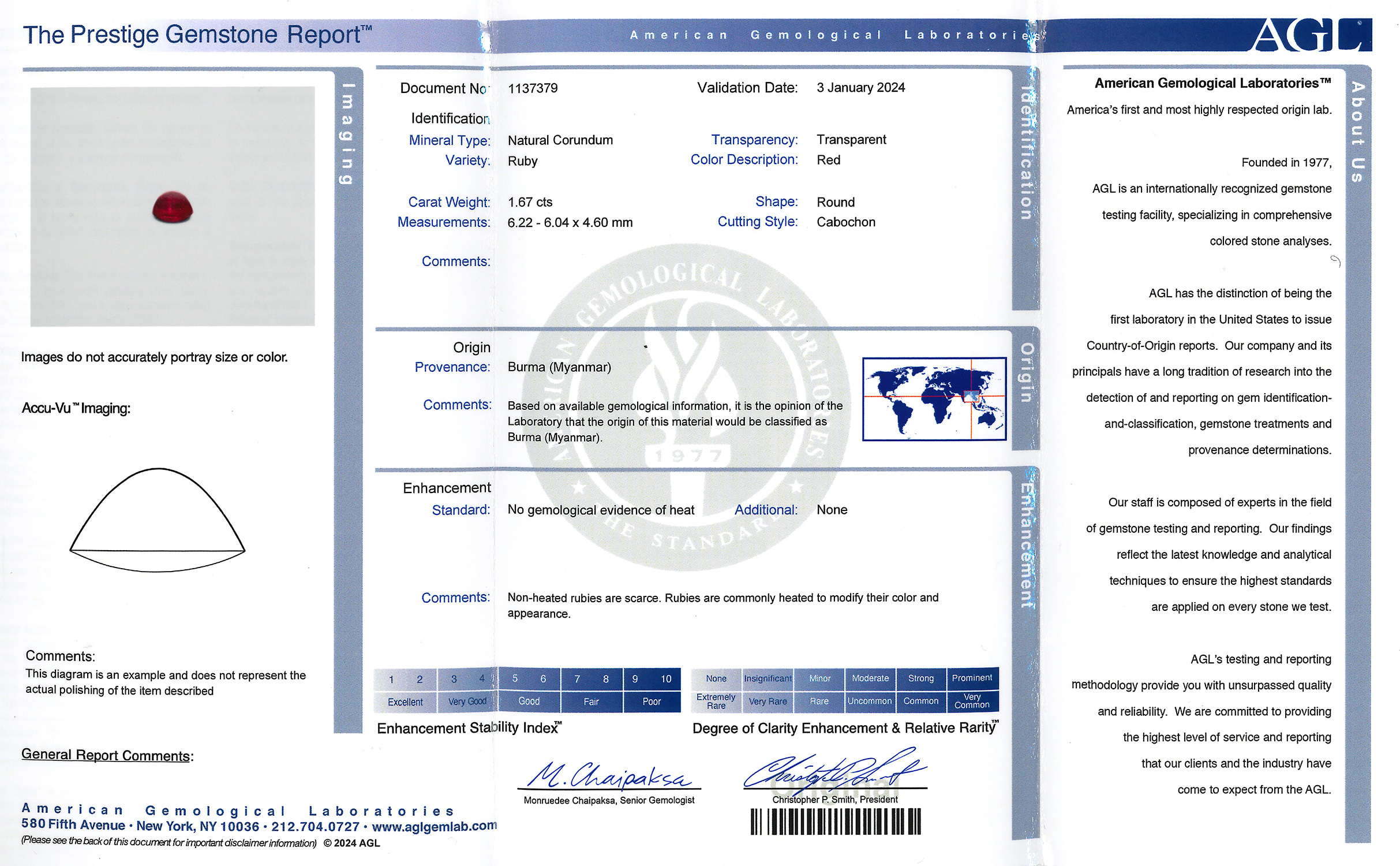
Task: Click the 'Poor' stability index cell
Action: 652,701
